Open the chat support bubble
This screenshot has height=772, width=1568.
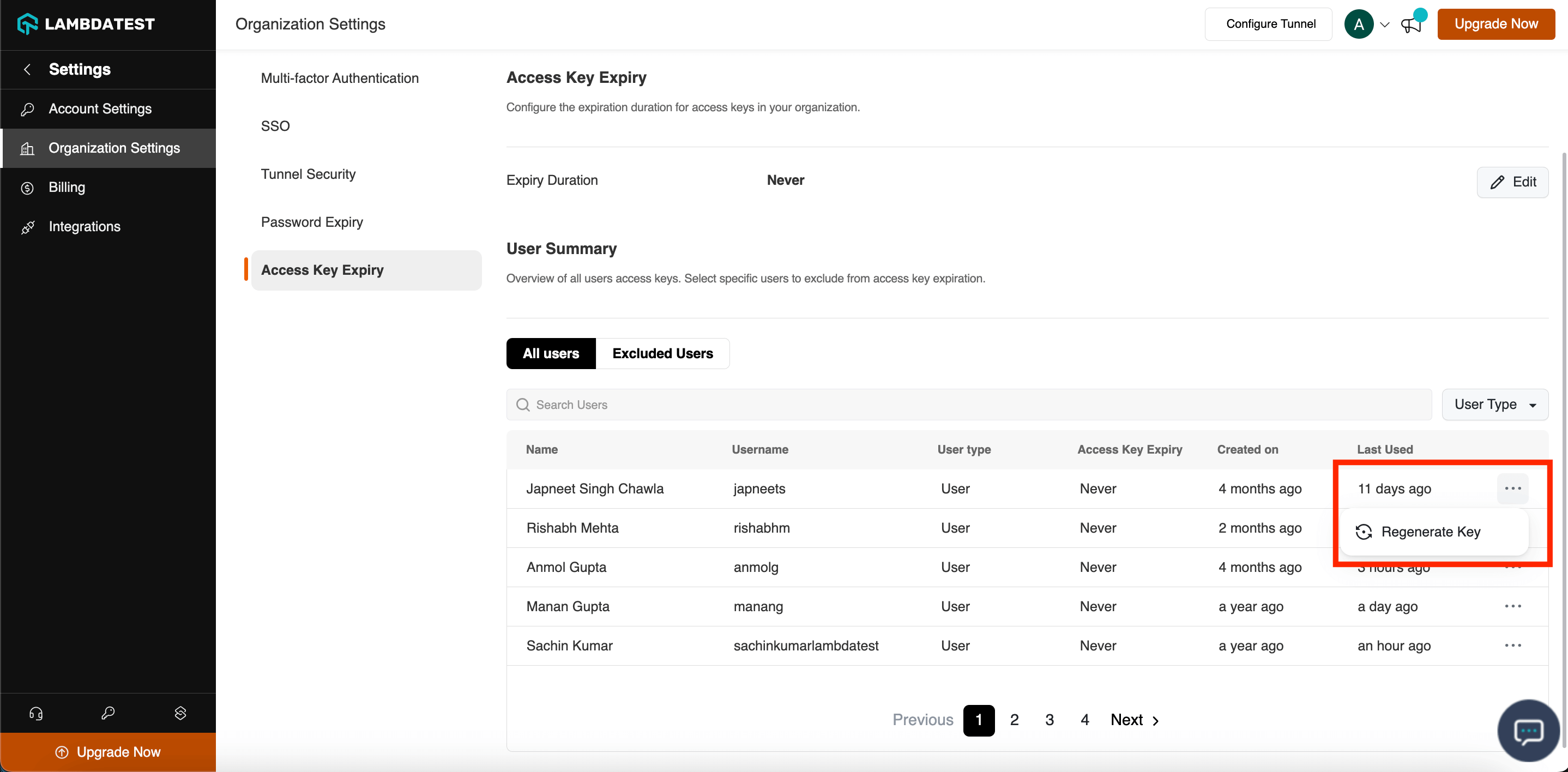pos(1528,730)
